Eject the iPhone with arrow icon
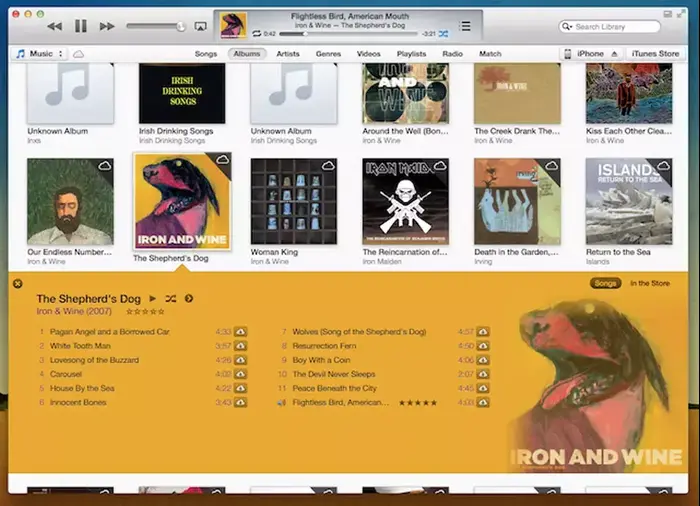 [615, 54]
